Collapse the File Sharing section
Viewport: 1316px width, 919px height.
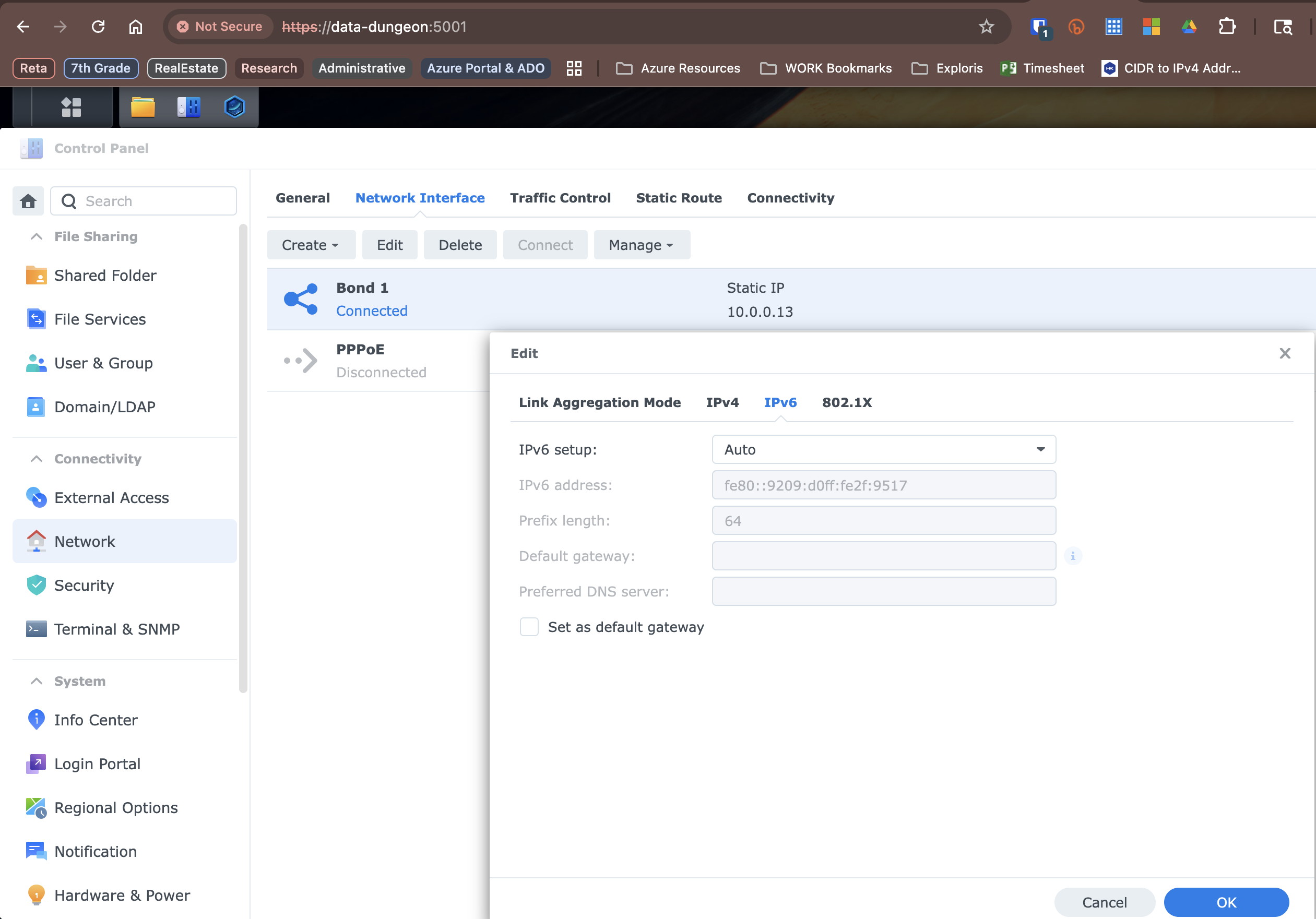[x=37, y=236]
